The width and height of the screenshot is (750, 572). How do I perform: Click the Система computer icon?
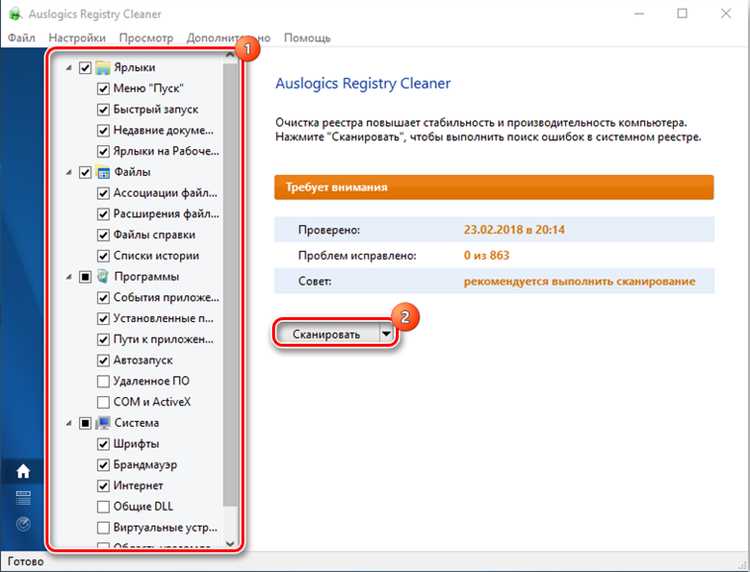[x=103, y=423]
